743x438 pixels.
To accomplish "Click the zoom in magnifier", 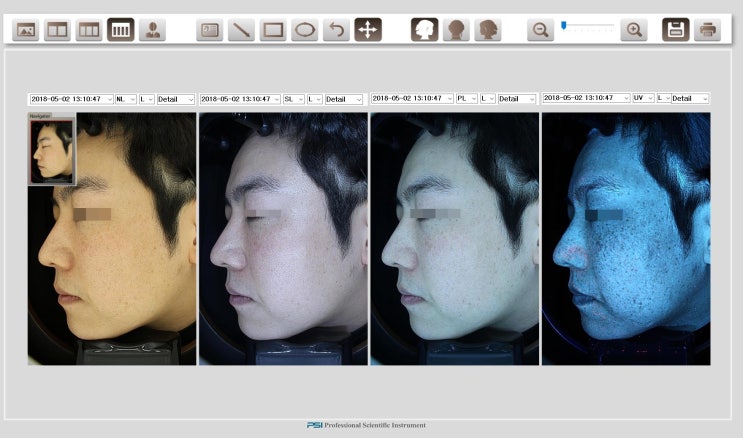I will click(633, 30).
